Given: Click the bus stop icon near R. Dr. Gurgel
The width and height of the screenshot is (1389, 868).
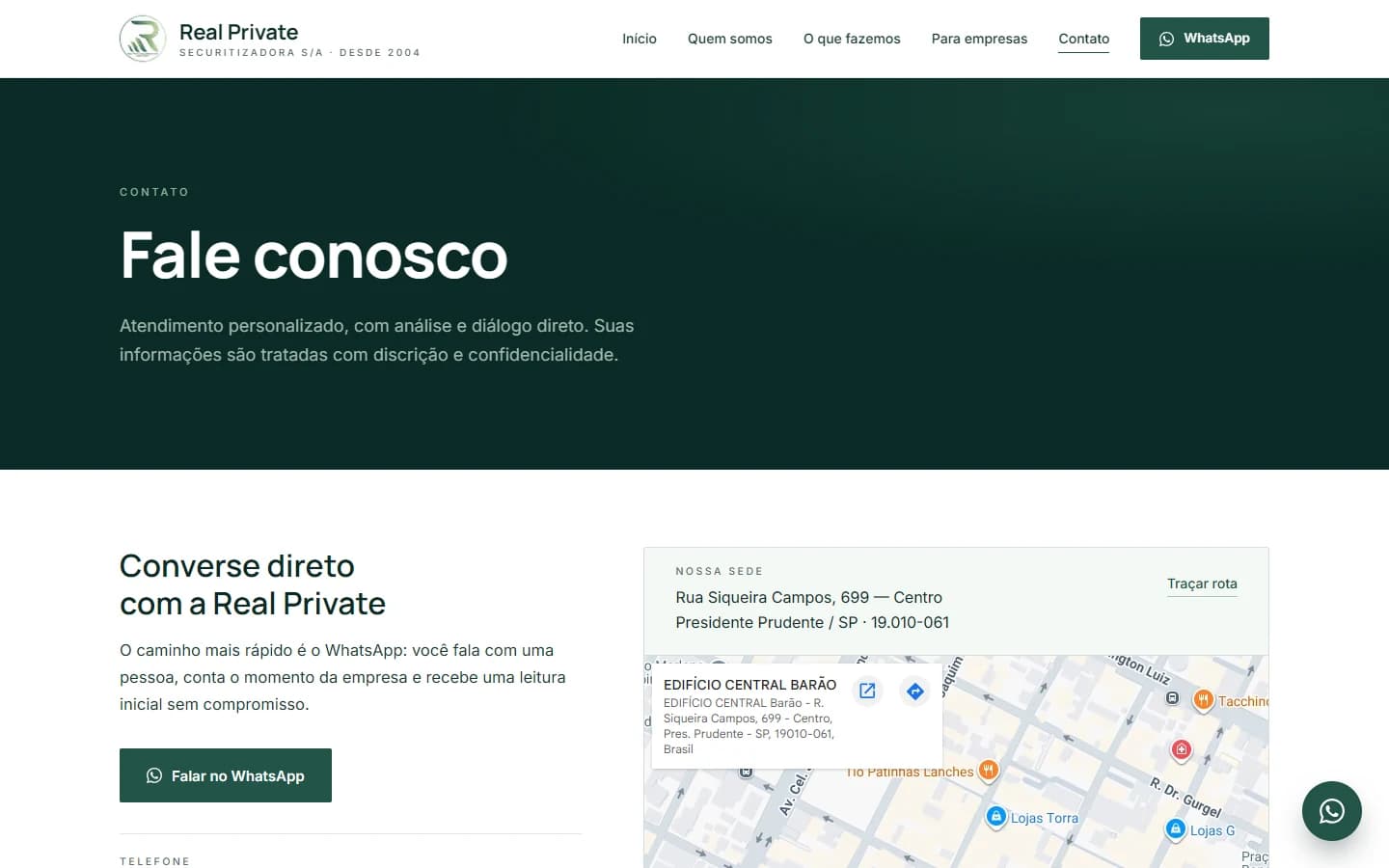Looking at the screenshot, I should [1172, 697].
